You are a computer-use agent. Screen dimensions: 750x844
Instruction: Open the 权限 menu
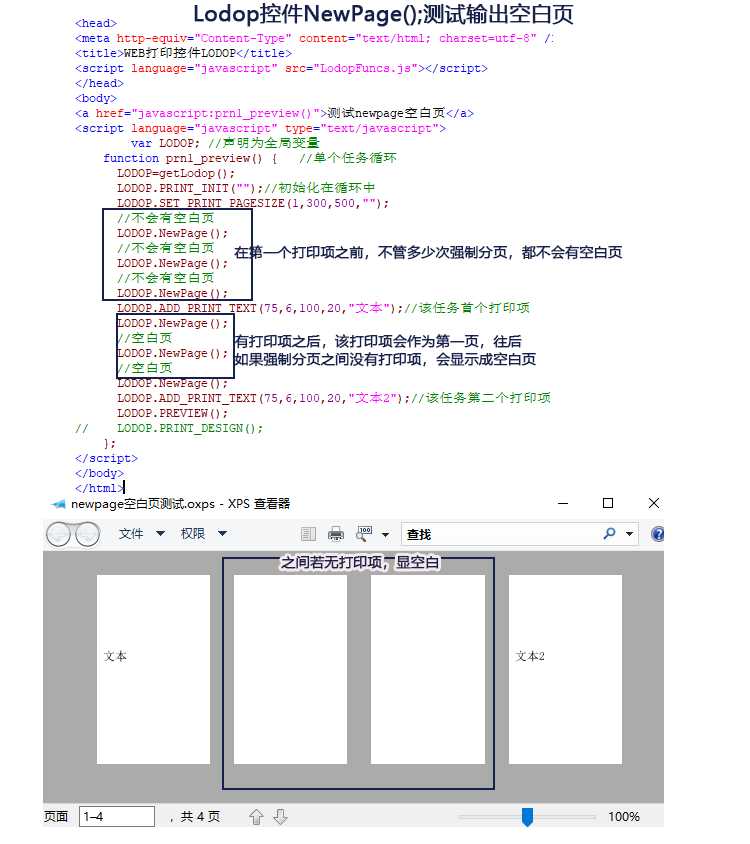pyautogui.click(x=204, y=534)
